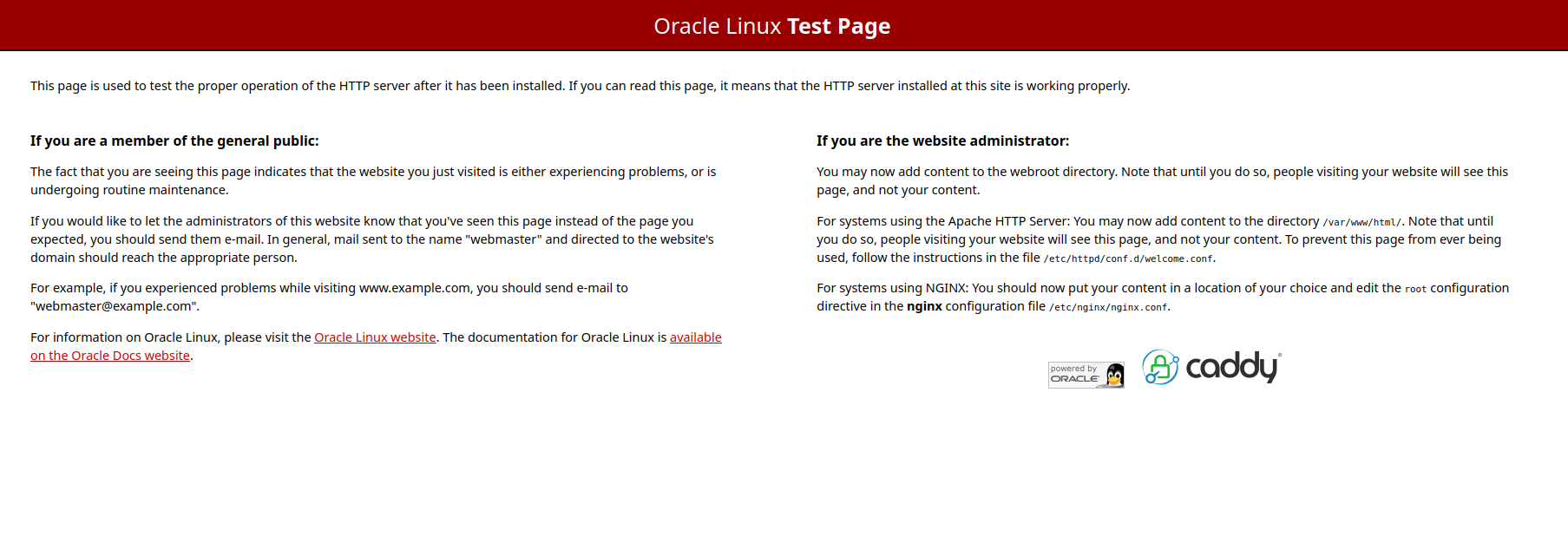Click the Caddy padlock logo icon
This screenshot has width=1568, height=556.
coord(1159,367)
